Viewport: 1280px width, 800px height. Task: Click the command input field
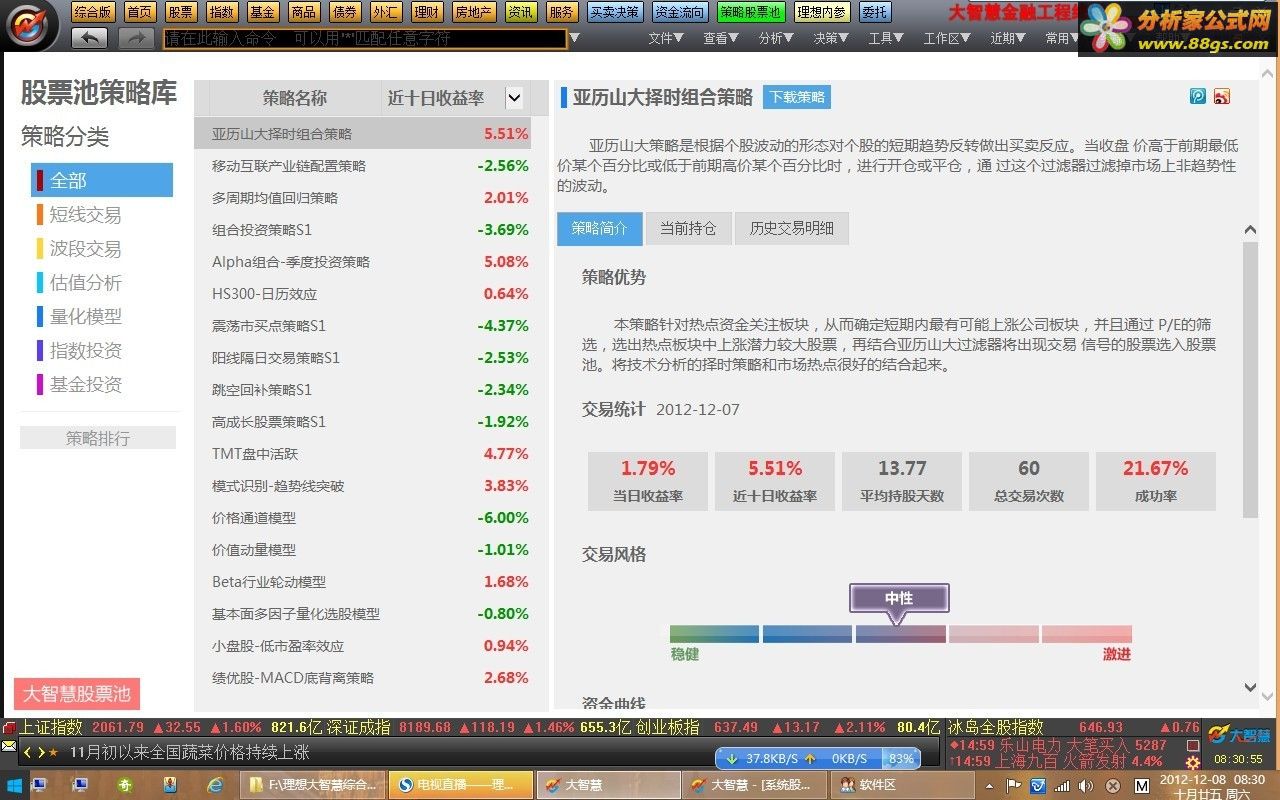(365, 38)
